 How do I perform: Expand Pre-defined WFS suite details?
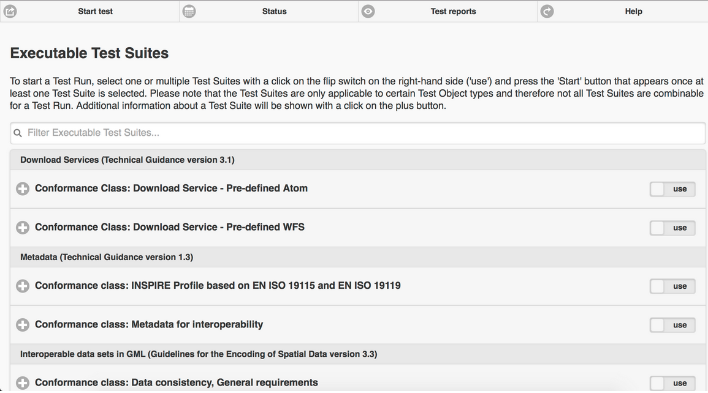[x=23, y=228]
